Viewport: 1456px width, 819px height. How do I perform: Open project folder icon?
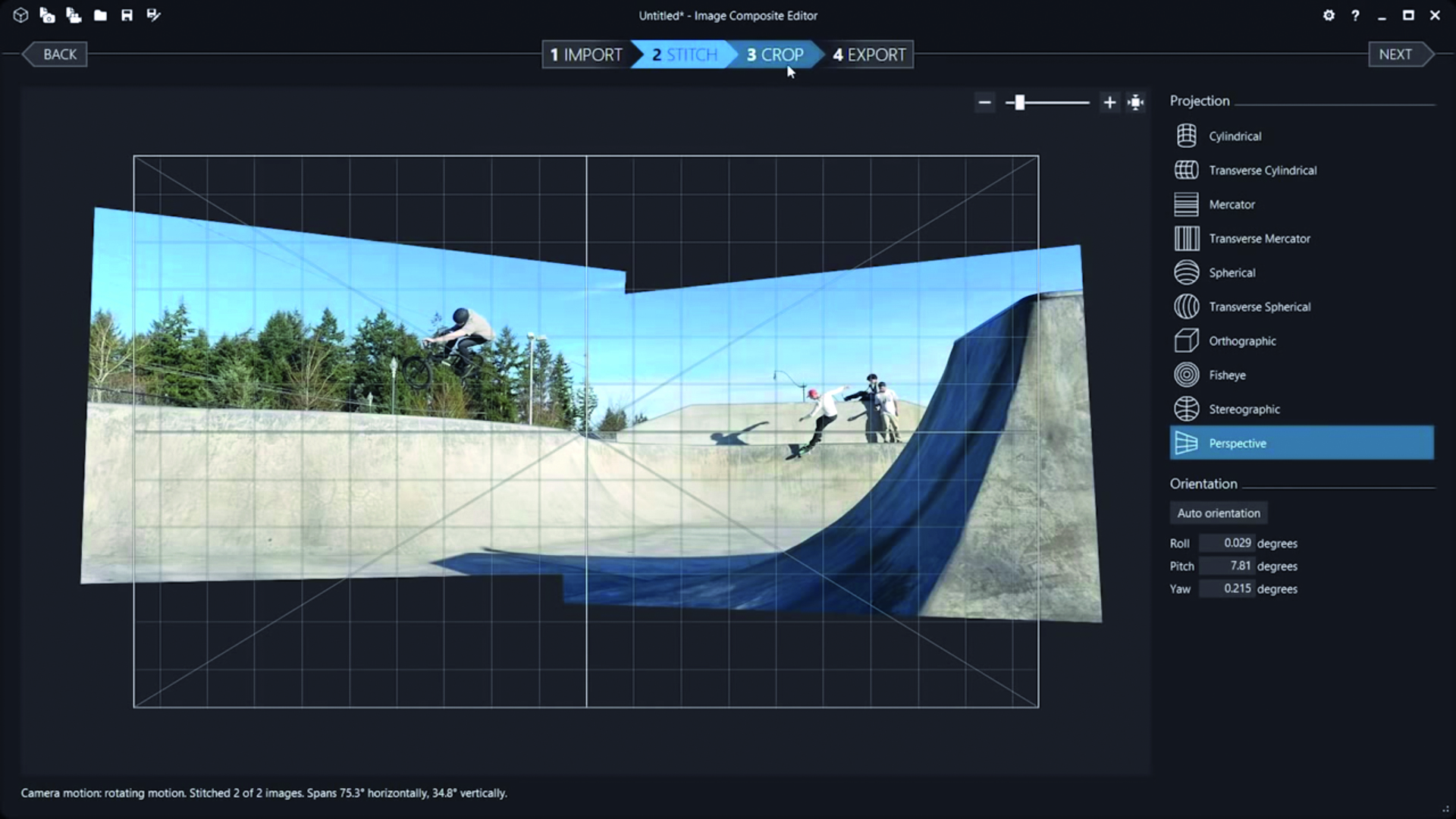[x=100, y=15]
